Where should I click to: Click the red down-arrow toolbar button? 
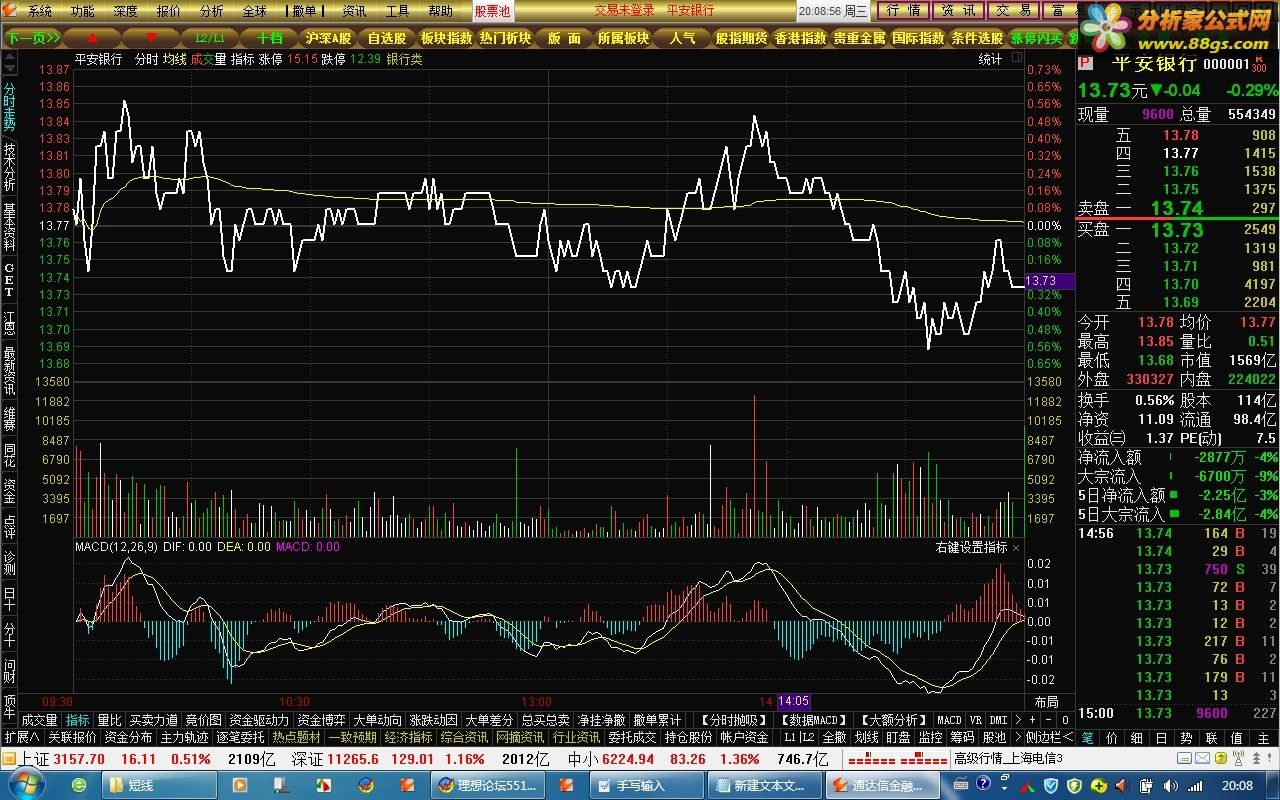point(152,38)
